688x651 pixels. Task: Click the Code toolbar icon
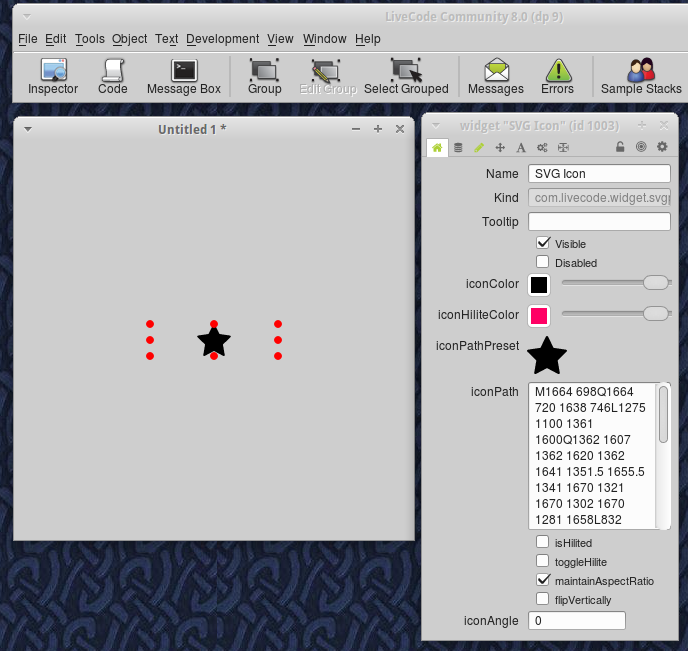tap(113, 77)
